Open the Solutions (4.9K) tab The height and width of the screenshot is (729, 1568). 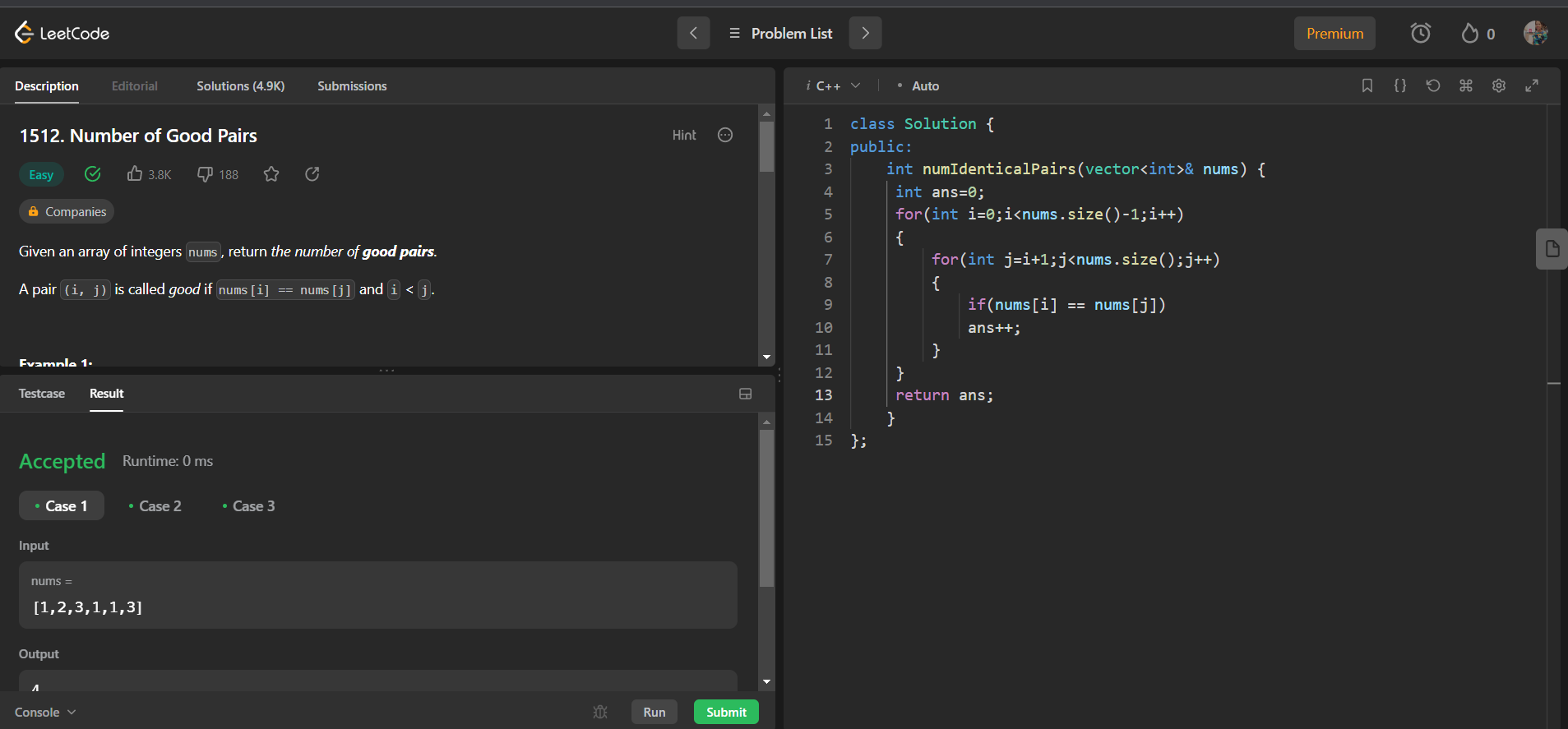[x=240, y=85]
